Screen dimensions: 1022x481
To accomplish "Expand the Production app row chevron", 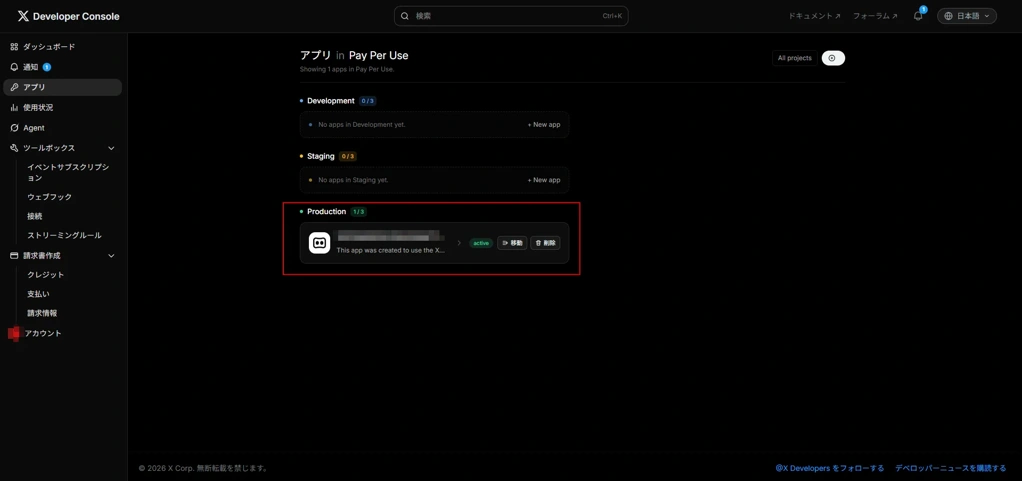I will pyautogui.click(x=459, y=243).
